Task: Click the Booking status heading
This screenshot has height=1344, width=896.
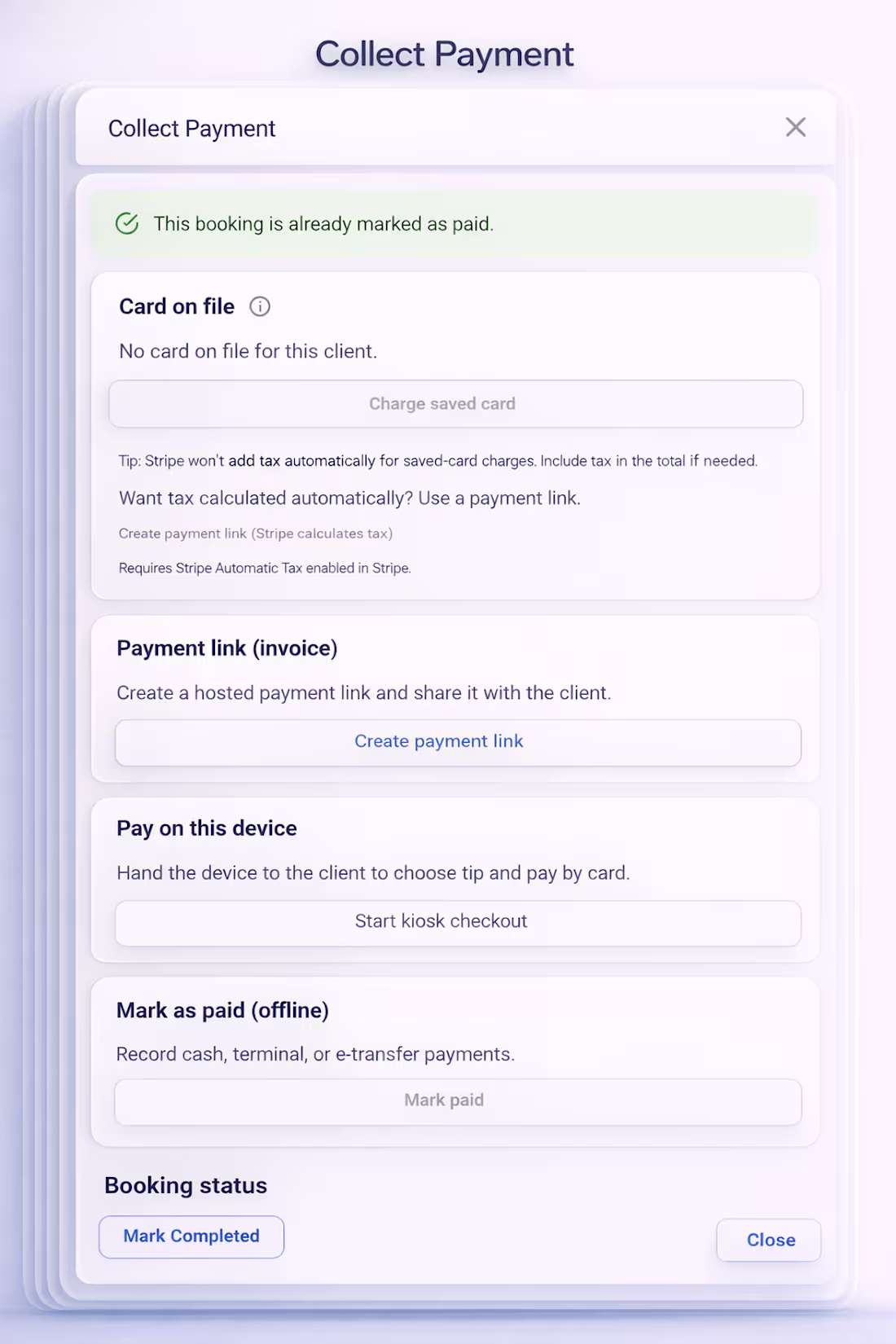Action: (x=185, y=1186)
